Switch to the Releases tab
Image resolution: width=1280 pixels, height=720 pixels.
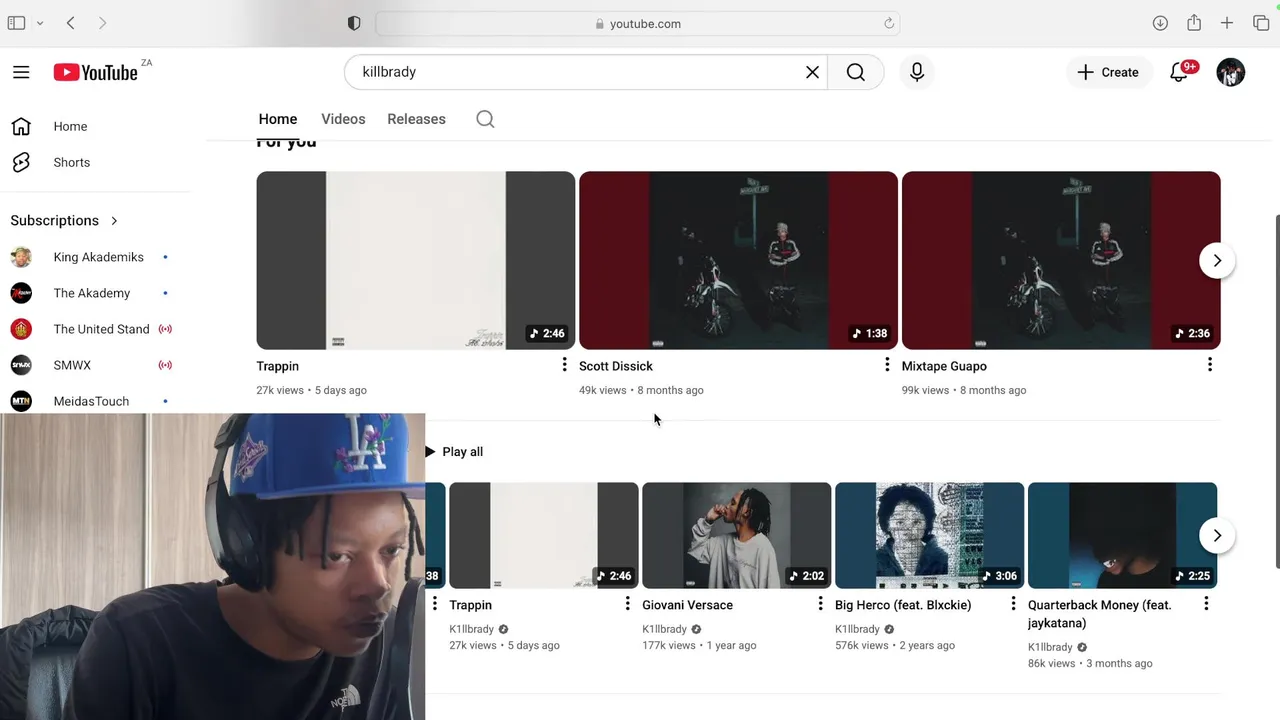click(x=416, y=119)
